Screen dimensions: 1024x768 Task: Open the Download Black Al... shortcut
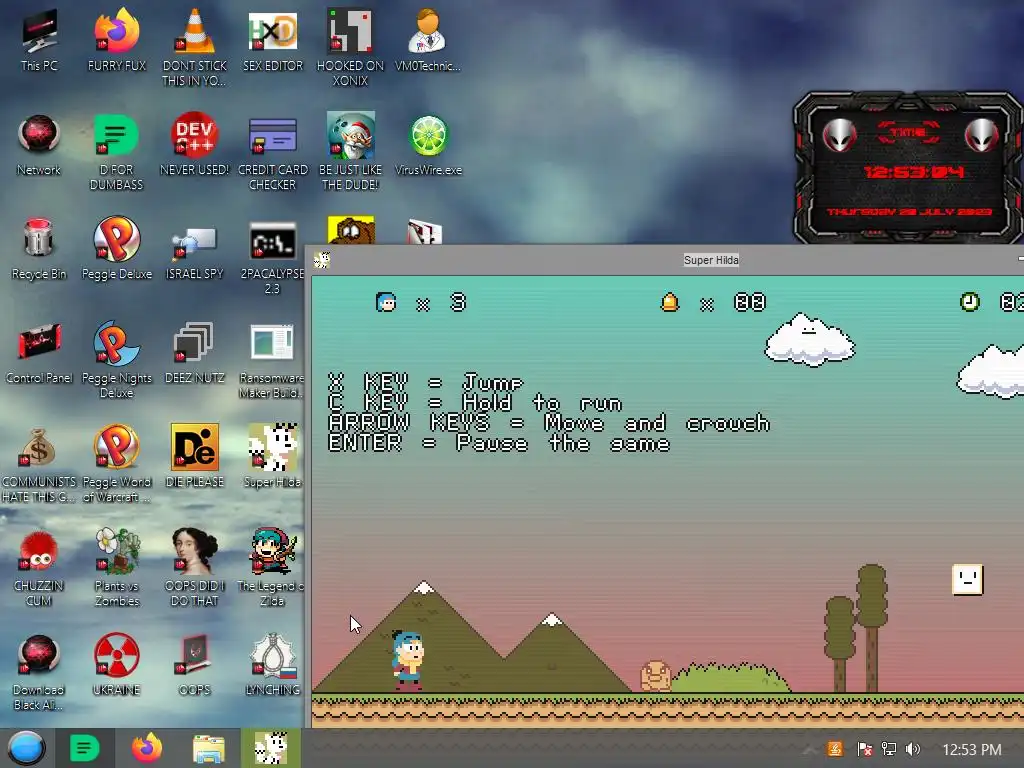coord(39,671)
